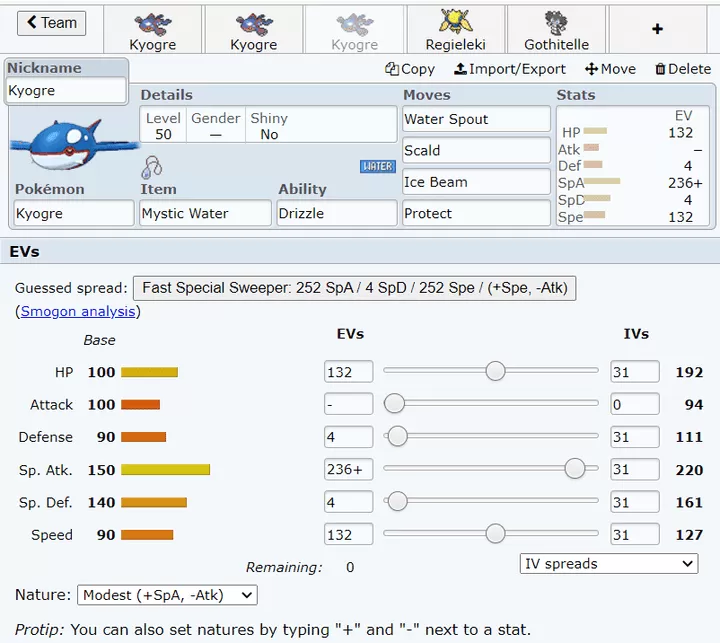Select the Drizzle ability field
This screenshot has height=643, width=720.
(x=337, y=213)
